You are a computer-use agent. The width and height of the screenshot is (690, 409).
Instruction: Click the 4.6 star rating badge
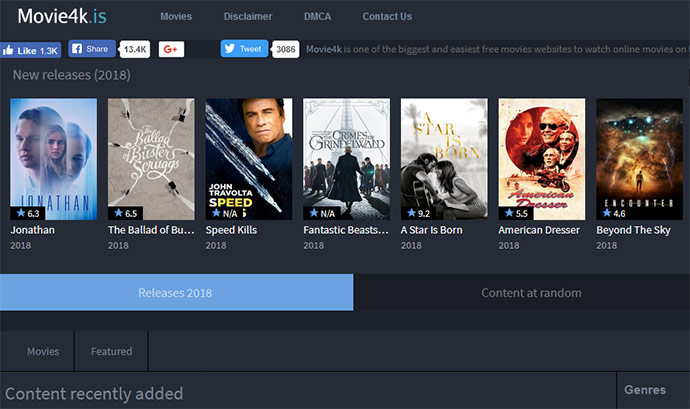614,214
